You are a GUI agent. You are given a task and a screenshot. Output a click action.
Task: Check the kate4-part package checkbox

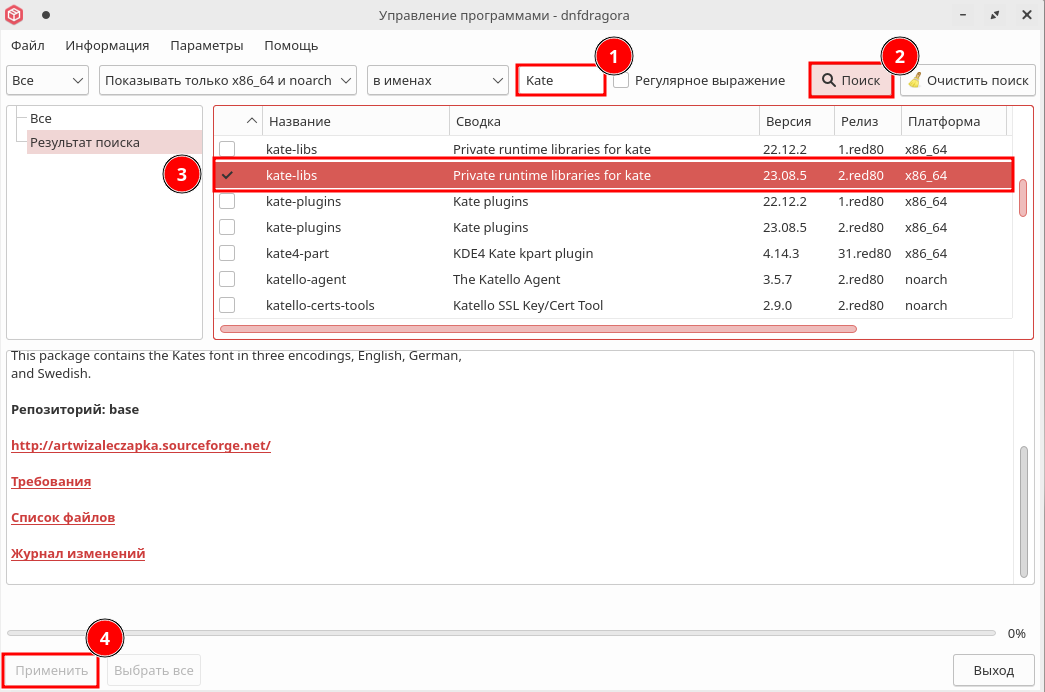227,253
